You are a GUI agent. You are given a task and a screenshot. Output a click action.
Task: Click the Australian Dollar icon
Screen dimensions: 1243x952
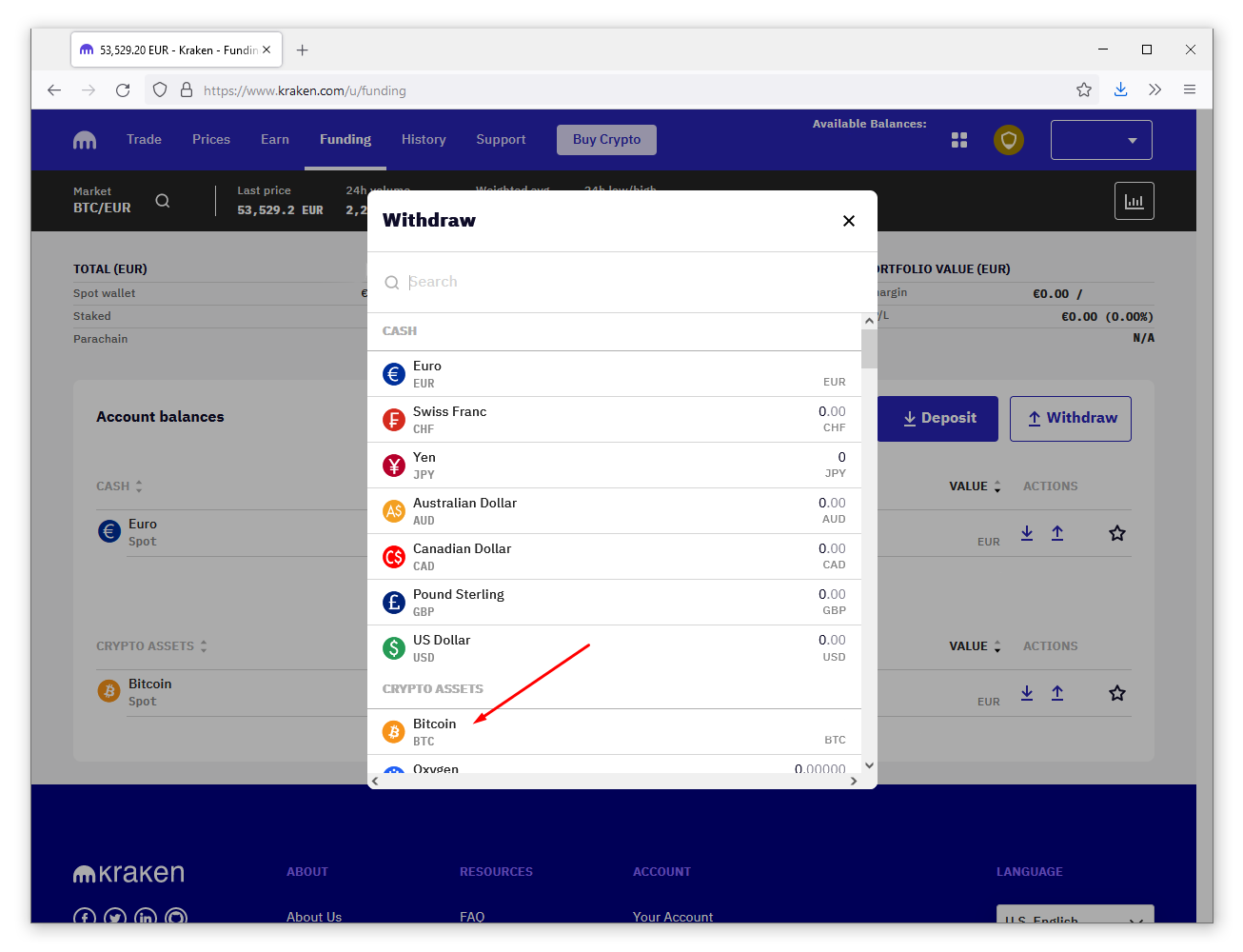click(394, 511)
